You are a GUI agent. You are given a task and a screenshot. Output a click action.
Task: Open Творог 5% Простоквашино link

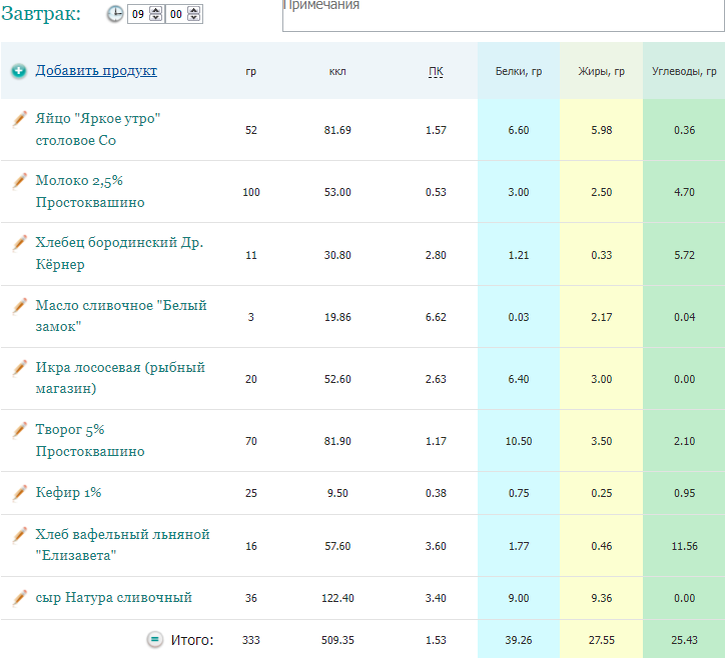[90, 440]
